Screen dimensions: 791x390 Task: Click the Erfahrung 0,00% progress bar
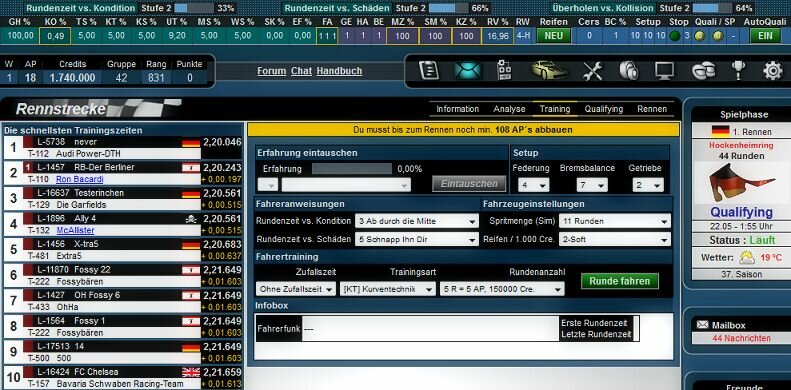pyautogui.click(x=351, y=169)
